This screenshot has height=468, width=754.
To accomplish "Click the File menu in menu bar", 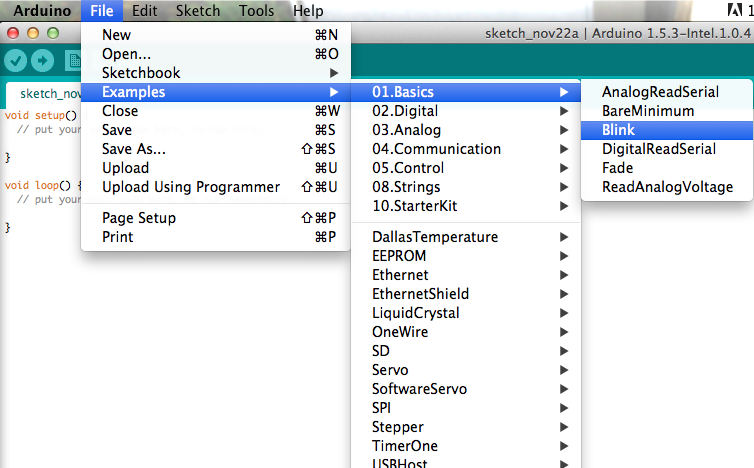I will point(102,11).
